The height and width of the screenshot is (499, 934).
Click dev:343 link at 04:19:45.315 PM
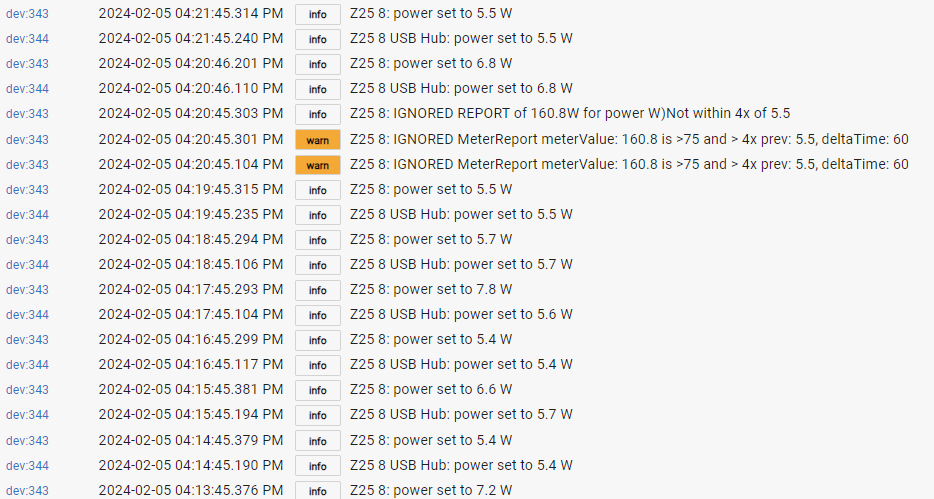[27, 190]
